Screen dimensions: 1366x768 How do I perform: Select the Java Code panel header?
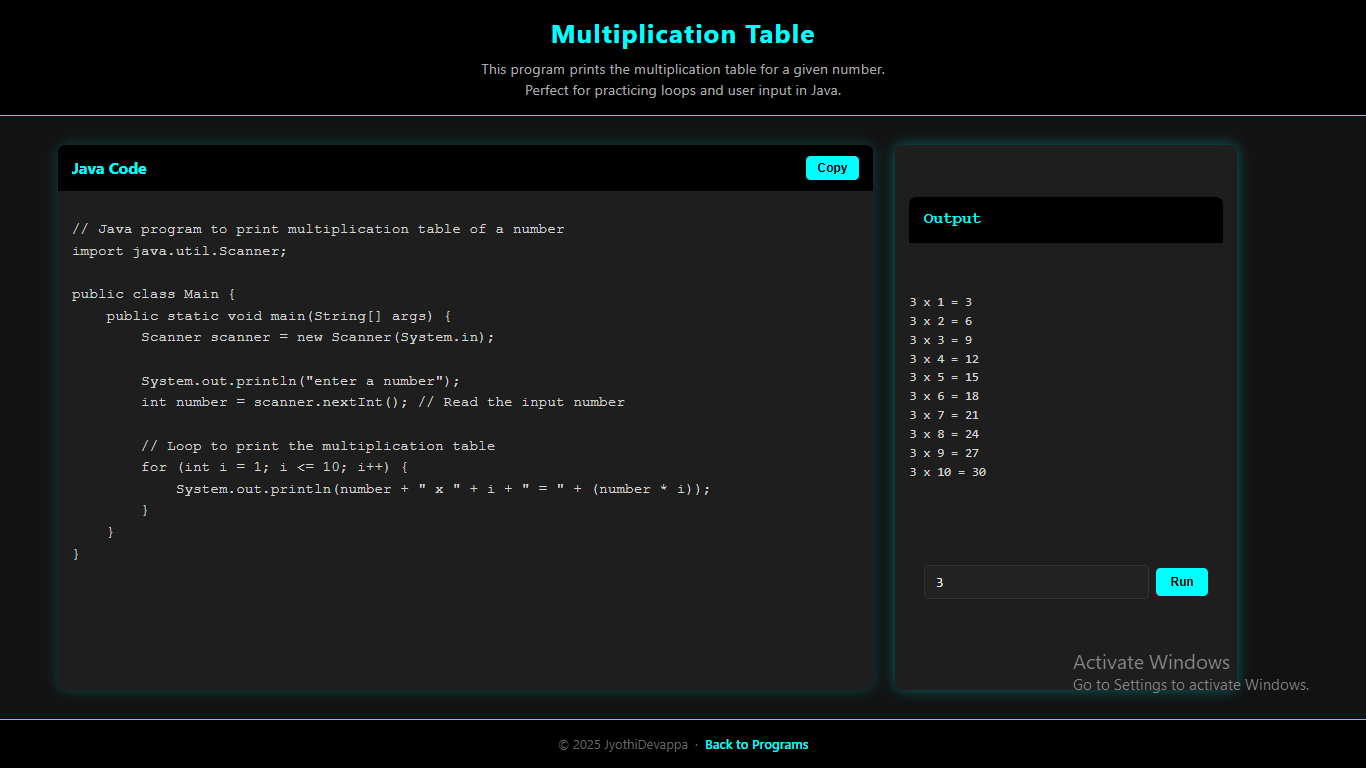(x=109, y=168)
